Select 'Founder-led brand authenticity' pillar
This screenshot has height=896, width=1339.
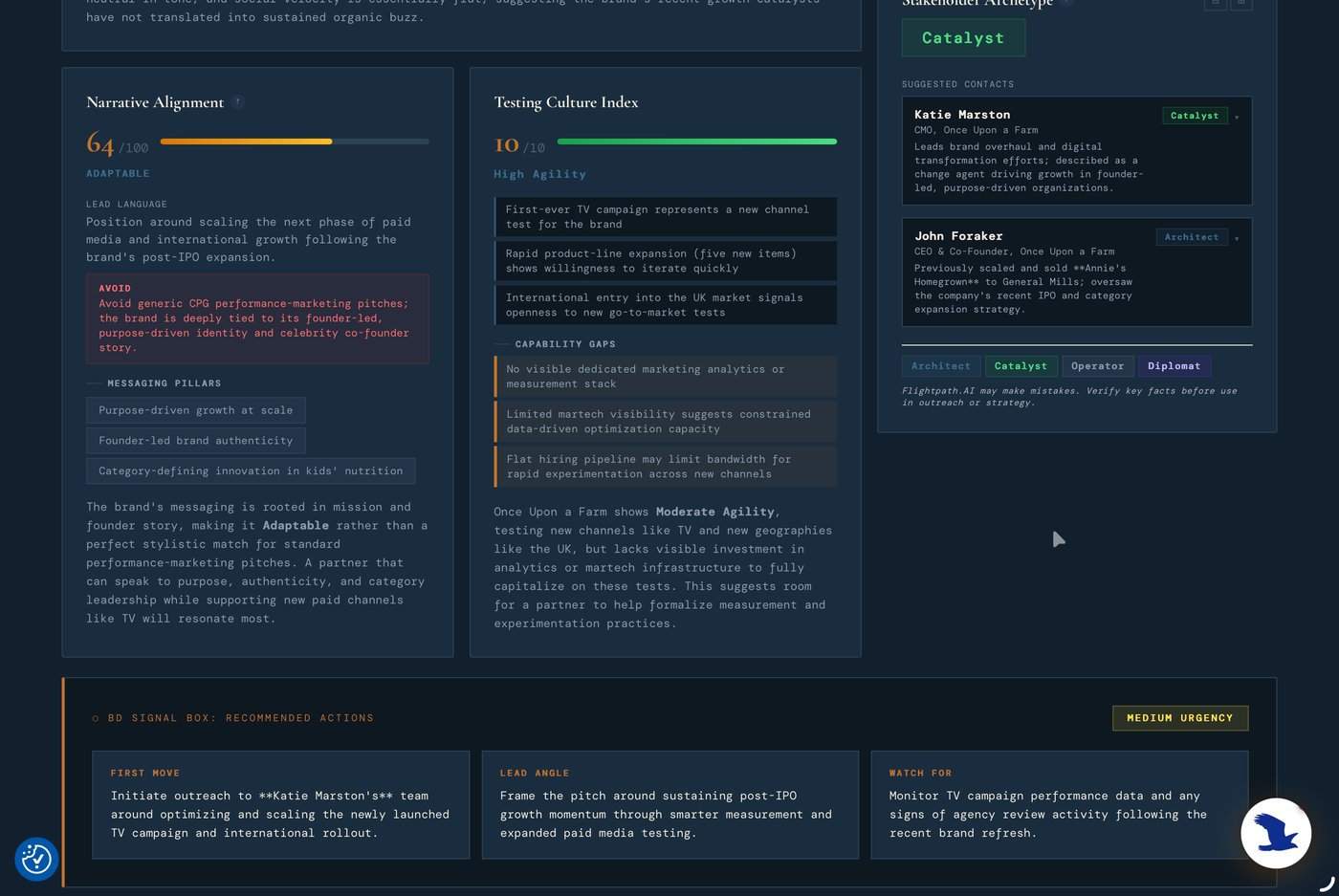coord(196,441)
